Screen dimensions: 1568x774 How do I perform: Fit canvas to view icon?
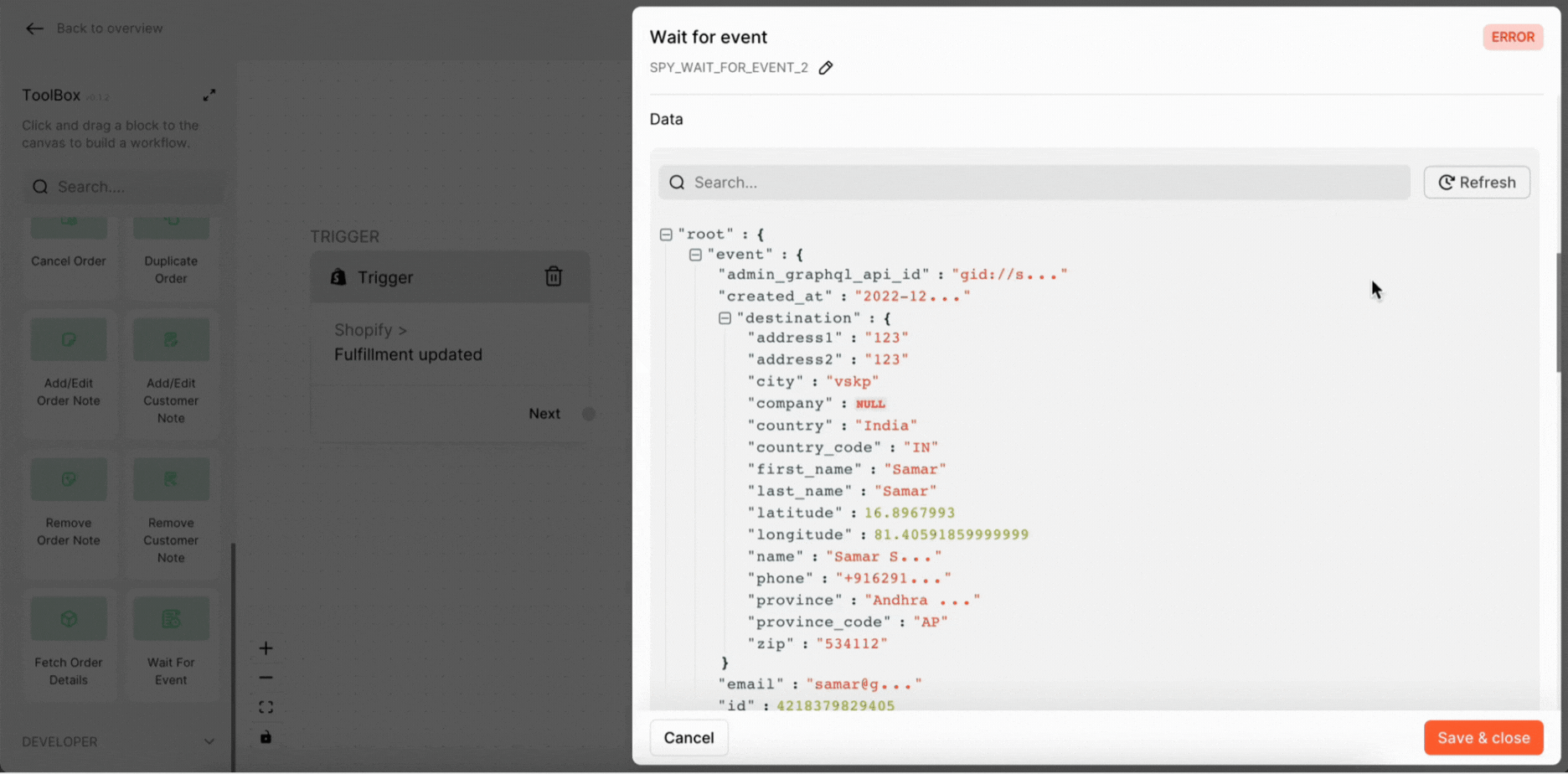(x=266, y=708)
